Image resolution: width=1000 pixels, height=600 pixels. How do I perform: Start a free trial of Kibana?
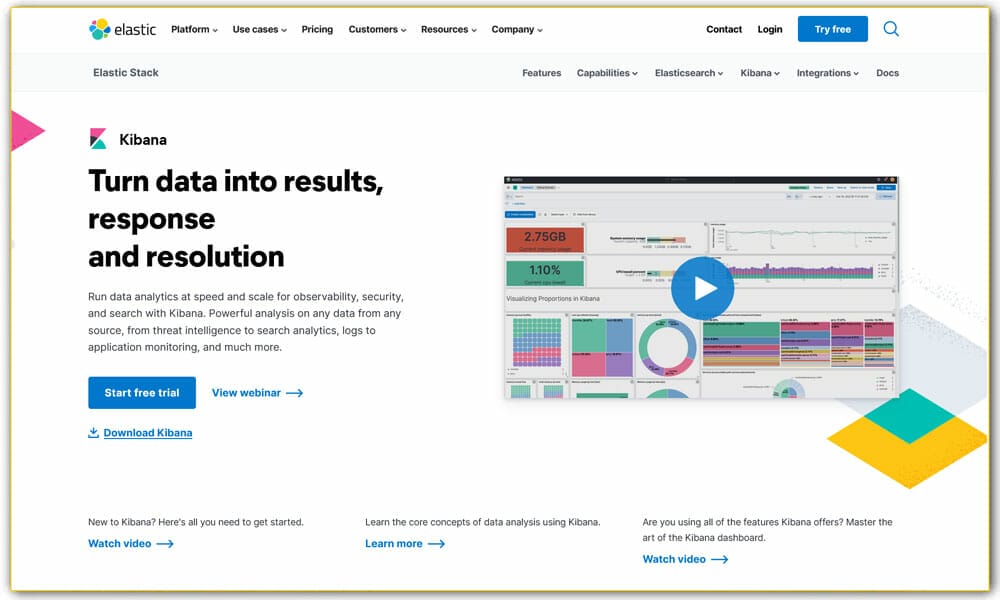click(141, 392)
